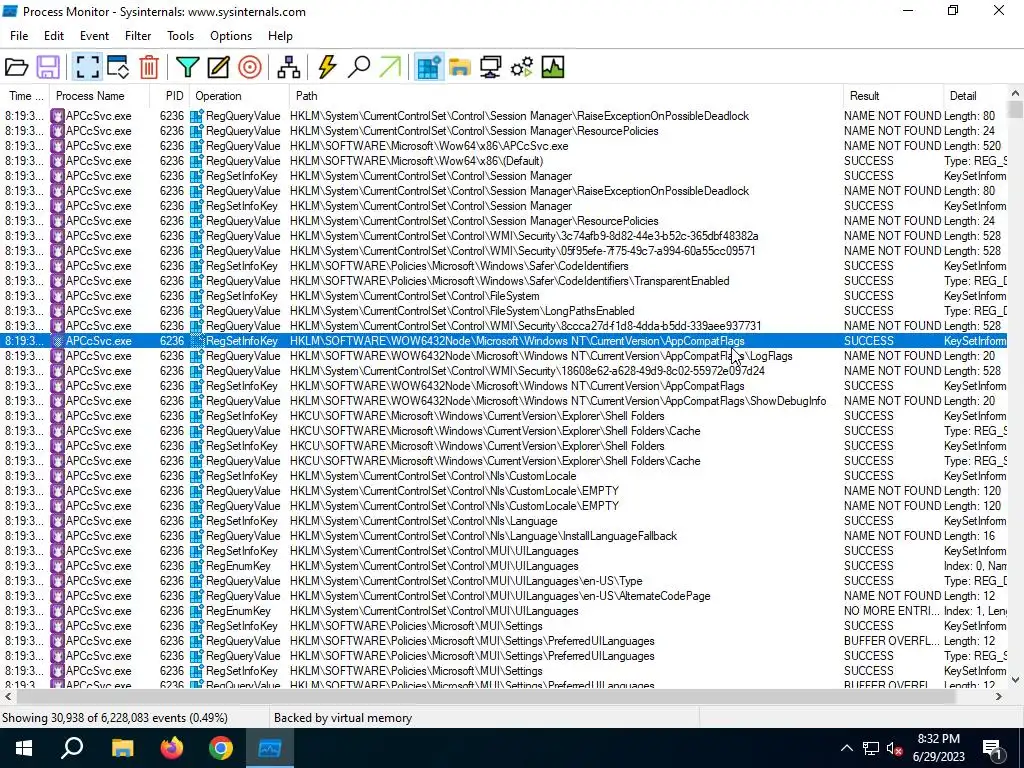Toggle Show Network Activity monitor icon
The image size is (1024, 768).
pos(490,67)
